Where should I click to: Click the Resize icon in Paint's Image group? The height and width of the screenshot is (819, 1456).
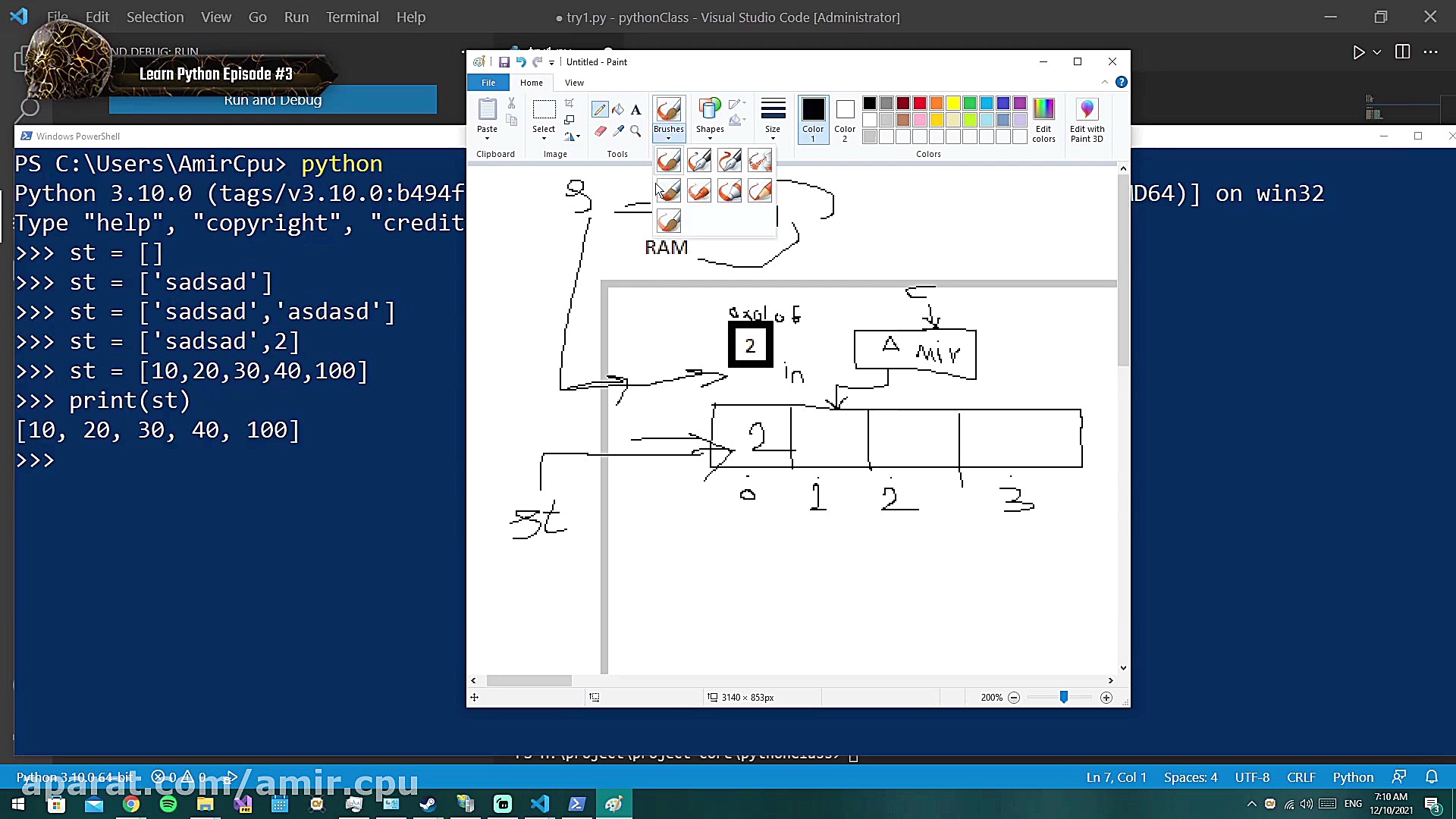point(570,120)
